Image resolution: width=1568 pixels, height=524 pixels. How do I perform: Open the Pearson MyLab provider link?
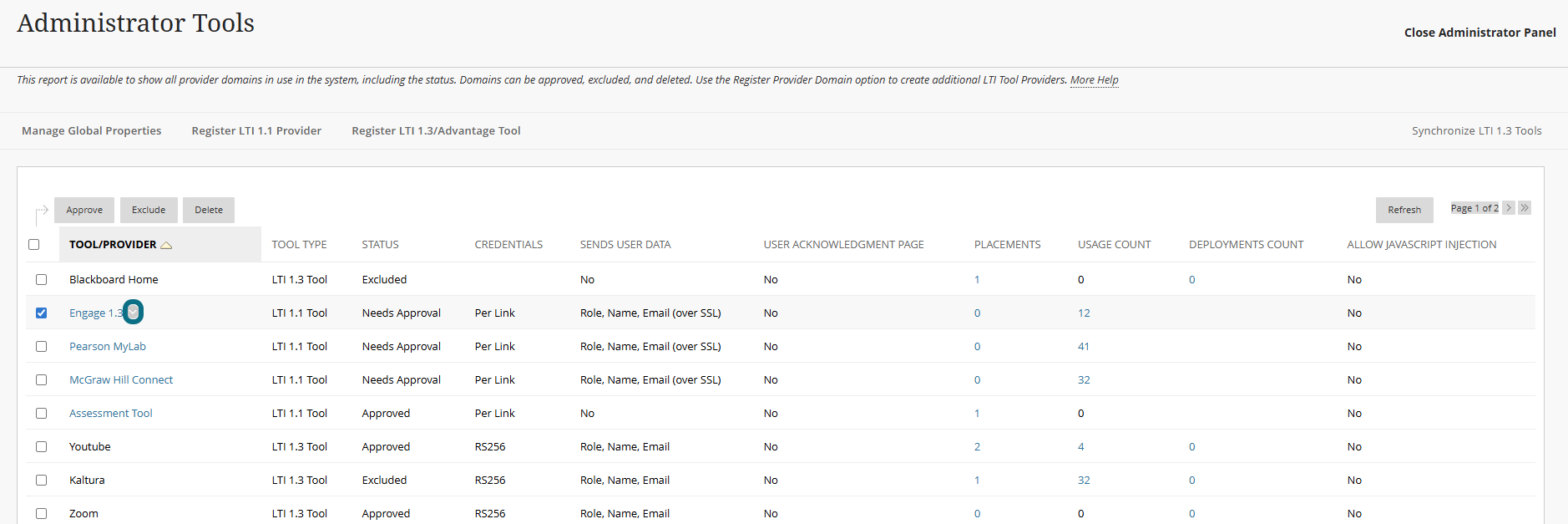coord(108,346)
